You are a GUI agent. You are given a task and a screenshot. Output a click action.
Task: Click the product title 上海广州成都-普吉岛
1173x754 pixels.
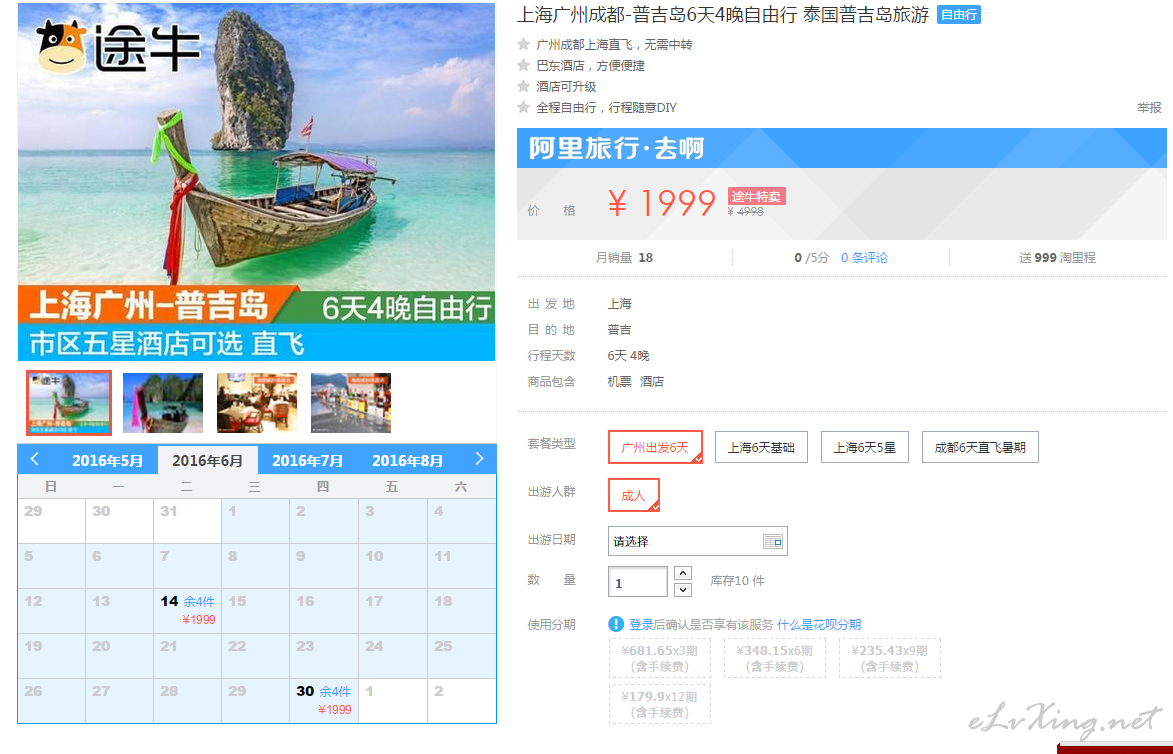point(723,14)
